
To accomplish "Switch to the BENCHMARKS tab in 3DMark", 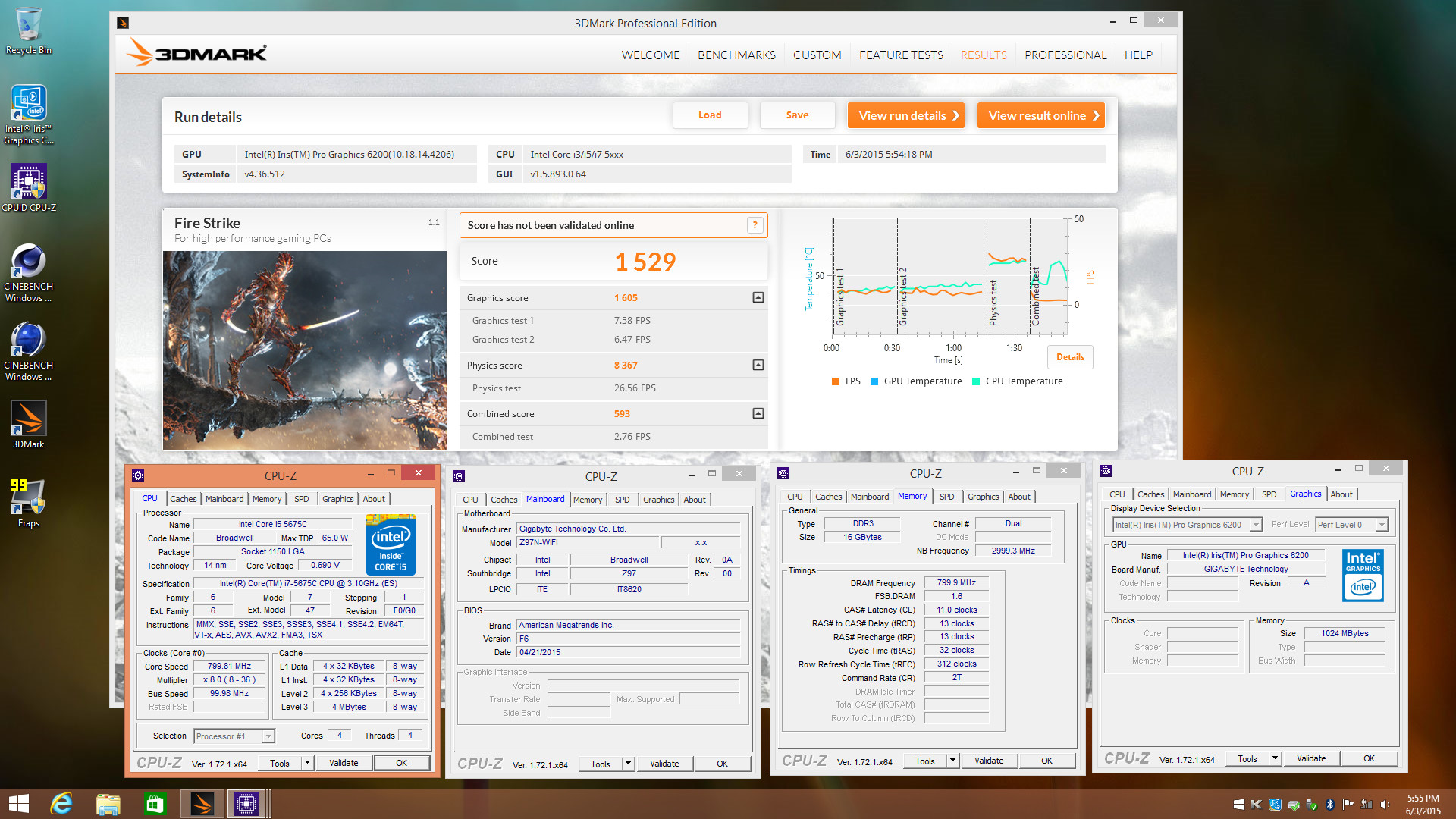I will (736, 55).
